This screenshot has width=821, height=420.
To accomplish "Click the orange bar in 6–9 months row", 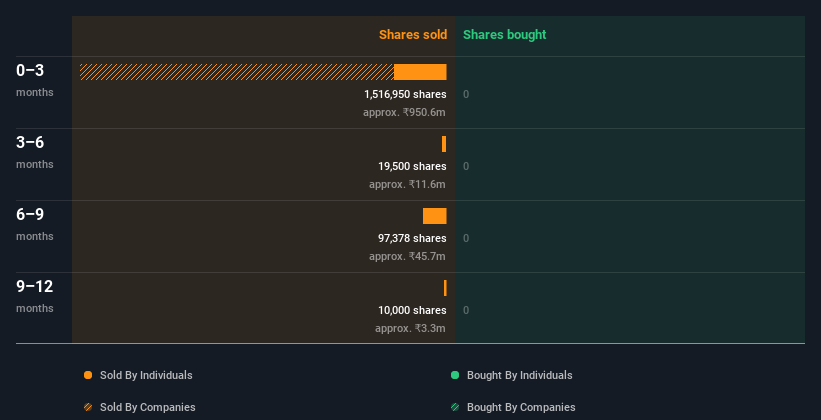I will click(x=435, y=216).
